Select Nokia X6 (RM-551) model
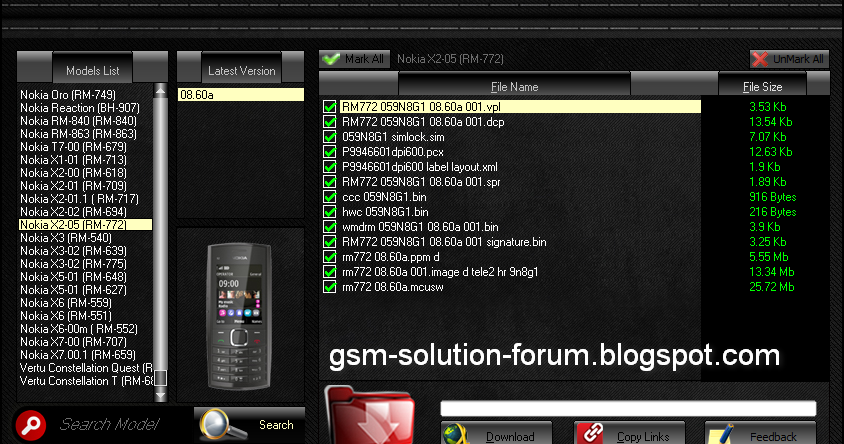The image size is (844, 444). click(x=66, y=316)
